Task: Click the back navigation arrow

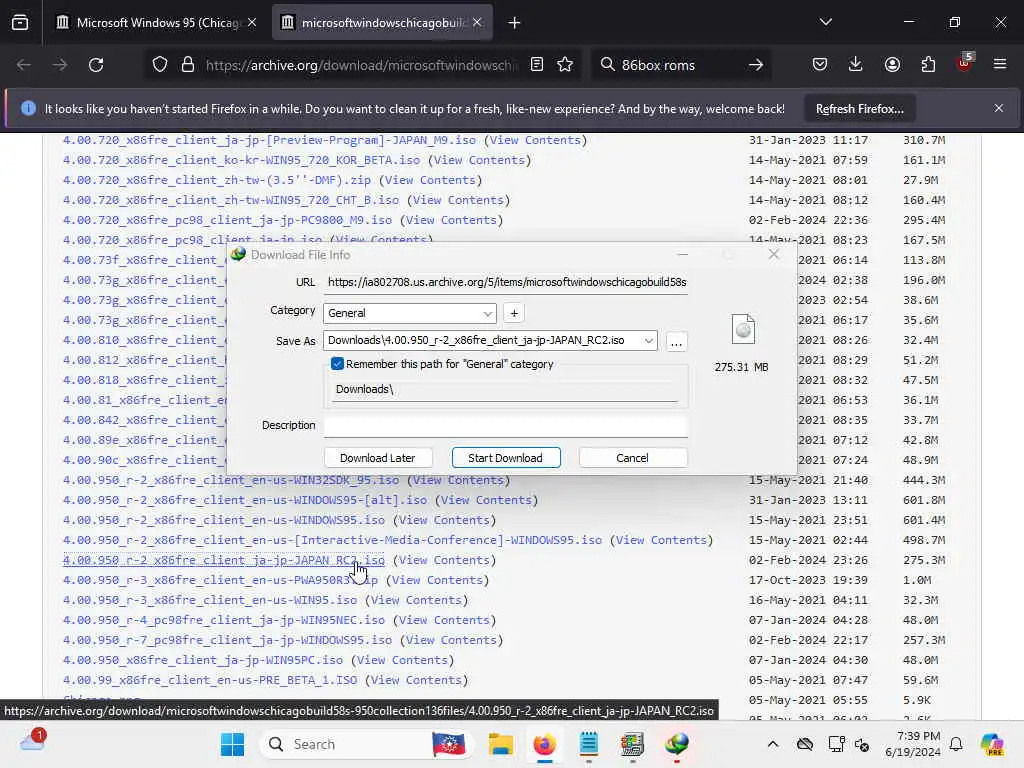Action: (x=24, y=65)
